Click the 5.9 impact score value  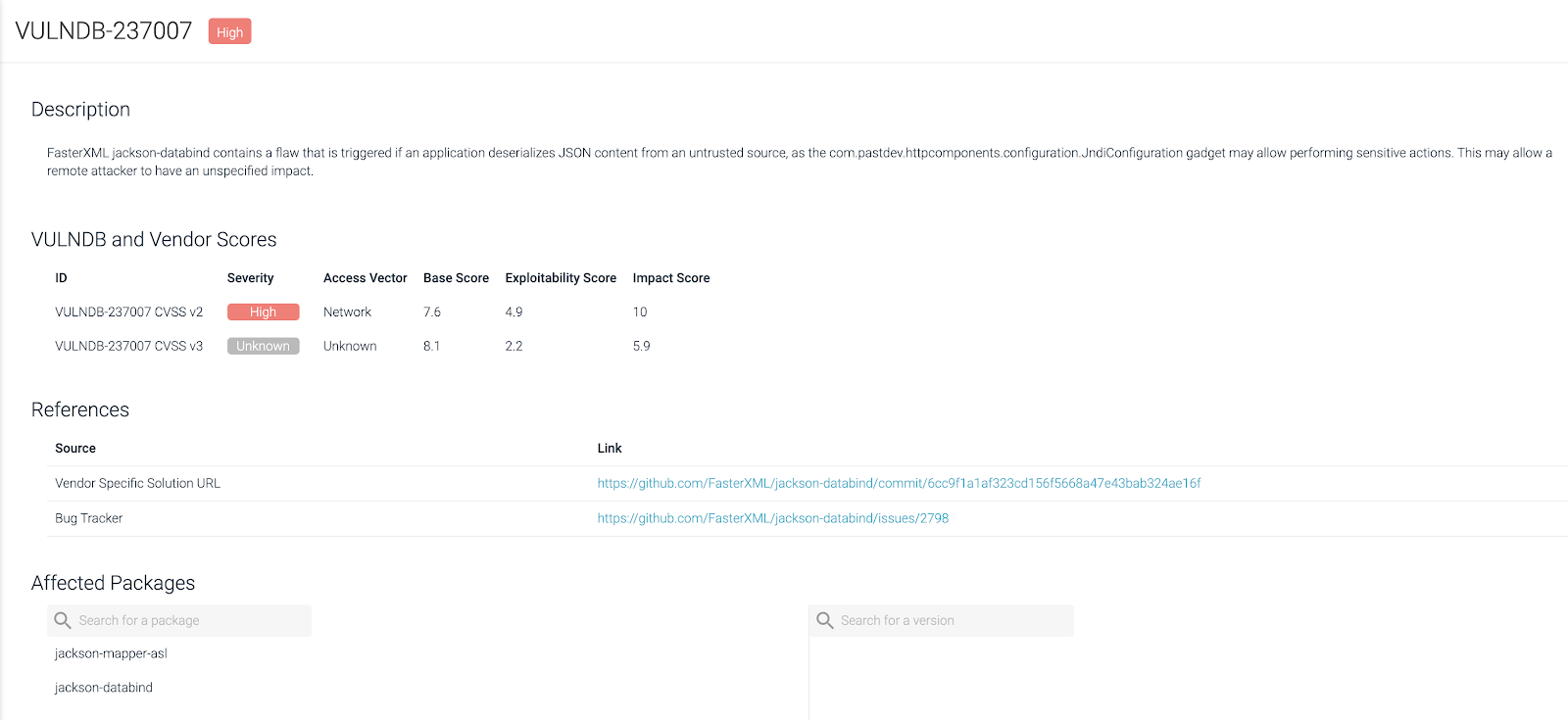(x=641, y=346)
